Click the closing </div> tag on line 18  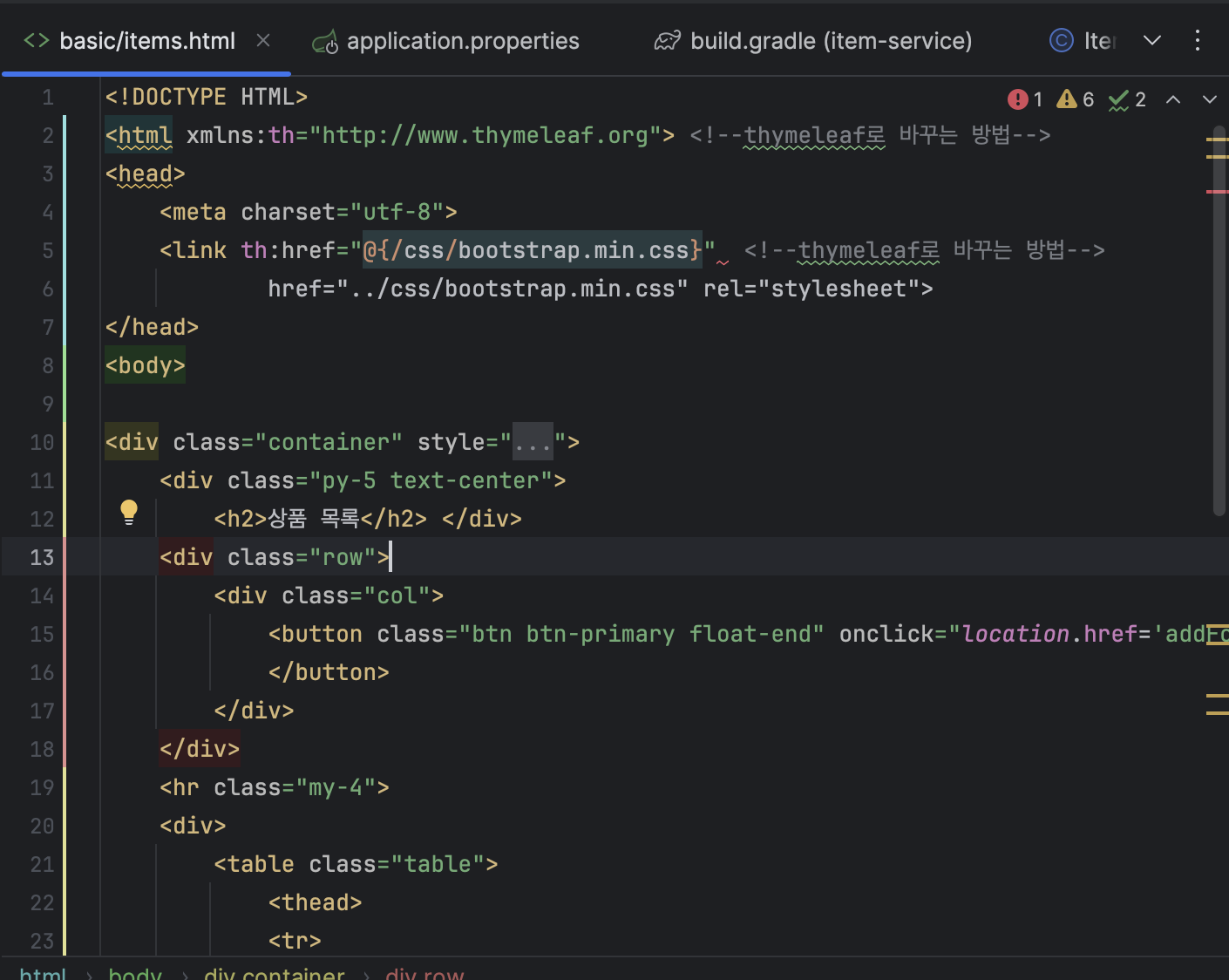pos(200,749)
